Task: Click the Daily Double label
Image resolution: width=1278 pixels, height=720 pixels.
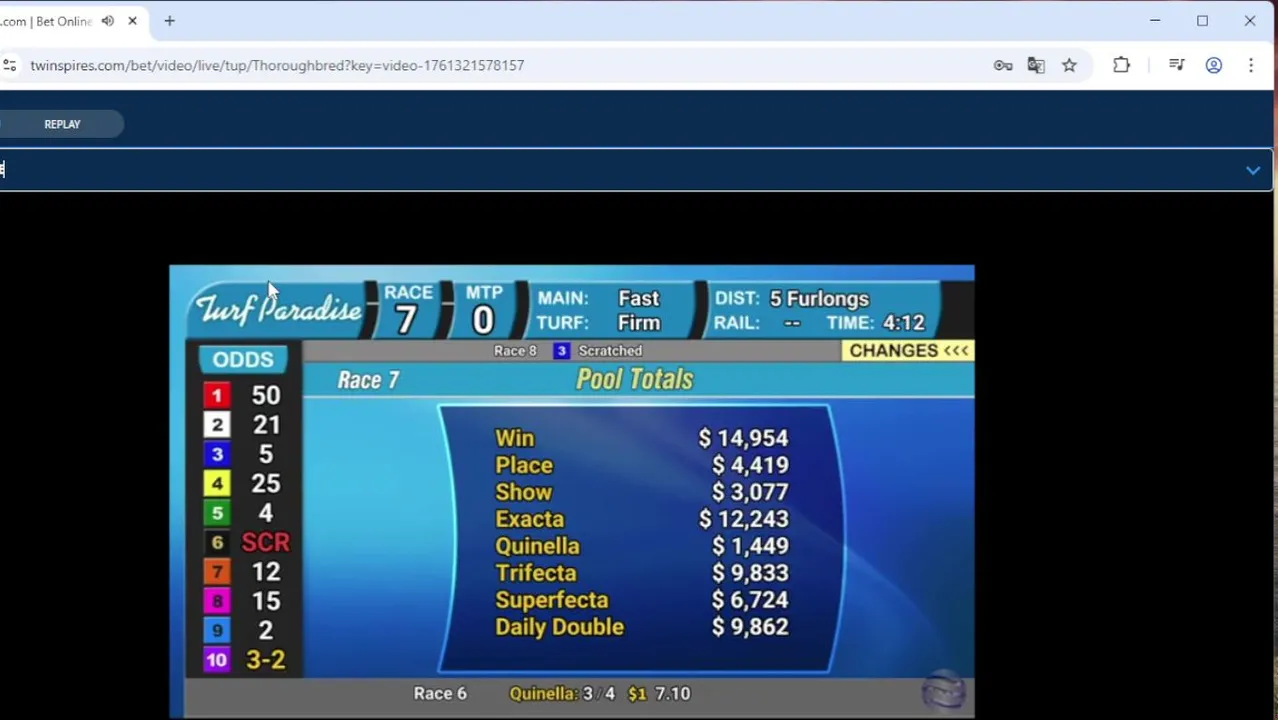Action: tap(560, 627)
